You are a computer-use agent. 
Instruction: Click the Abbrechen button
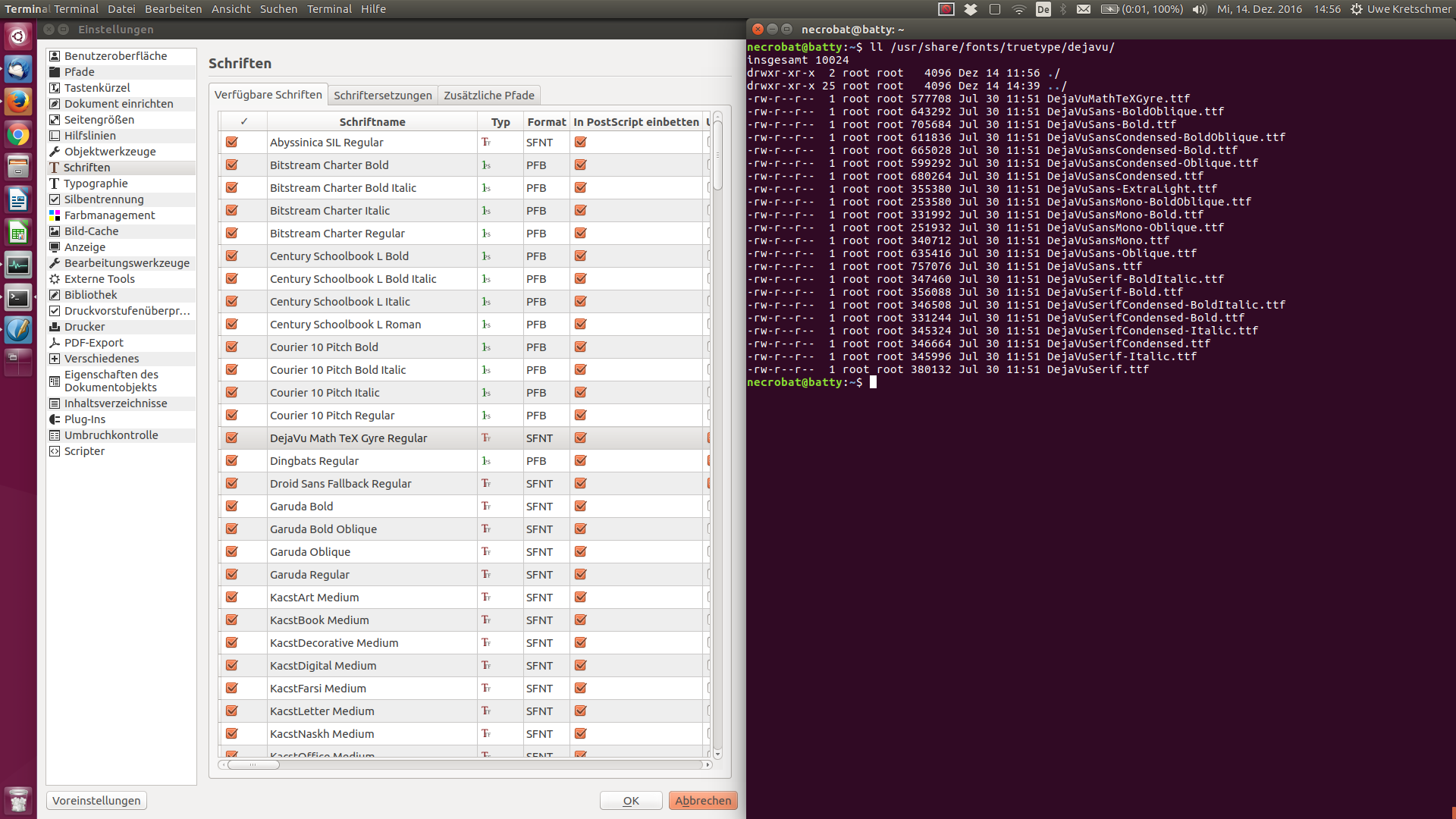(x=703, y=801)
